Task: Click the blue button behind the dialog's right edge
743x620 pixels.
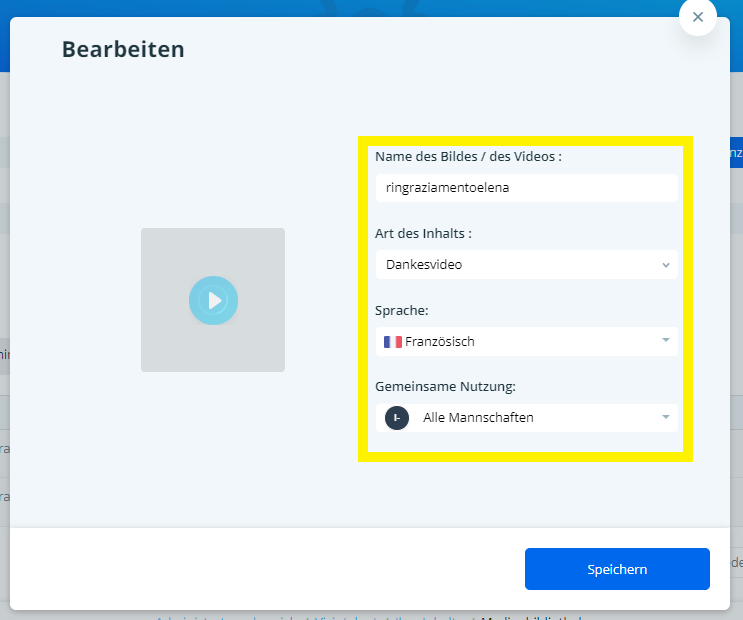Action: click(734, 152)
